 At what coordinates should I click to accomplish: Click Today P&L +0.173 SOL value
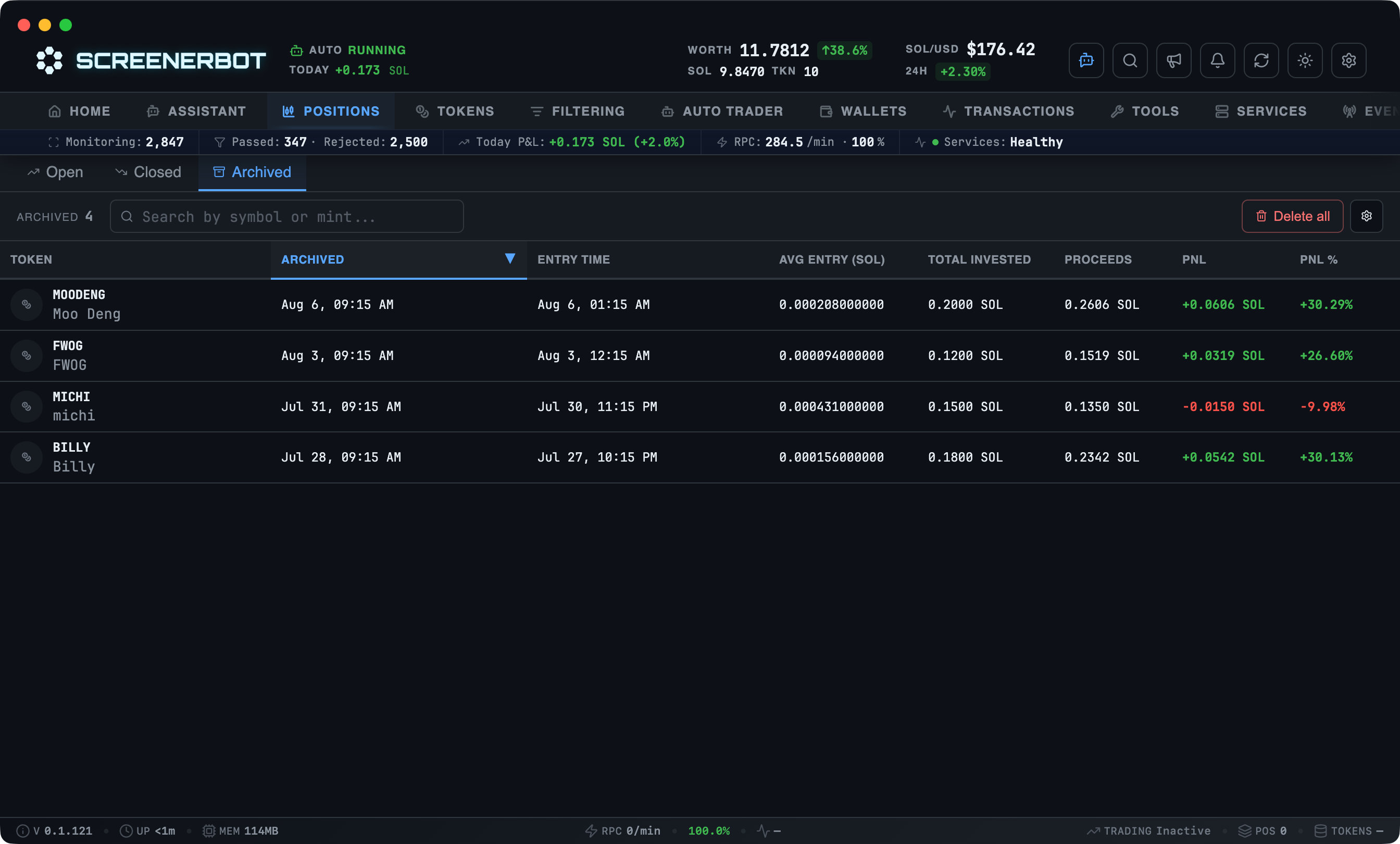(617, 142)
